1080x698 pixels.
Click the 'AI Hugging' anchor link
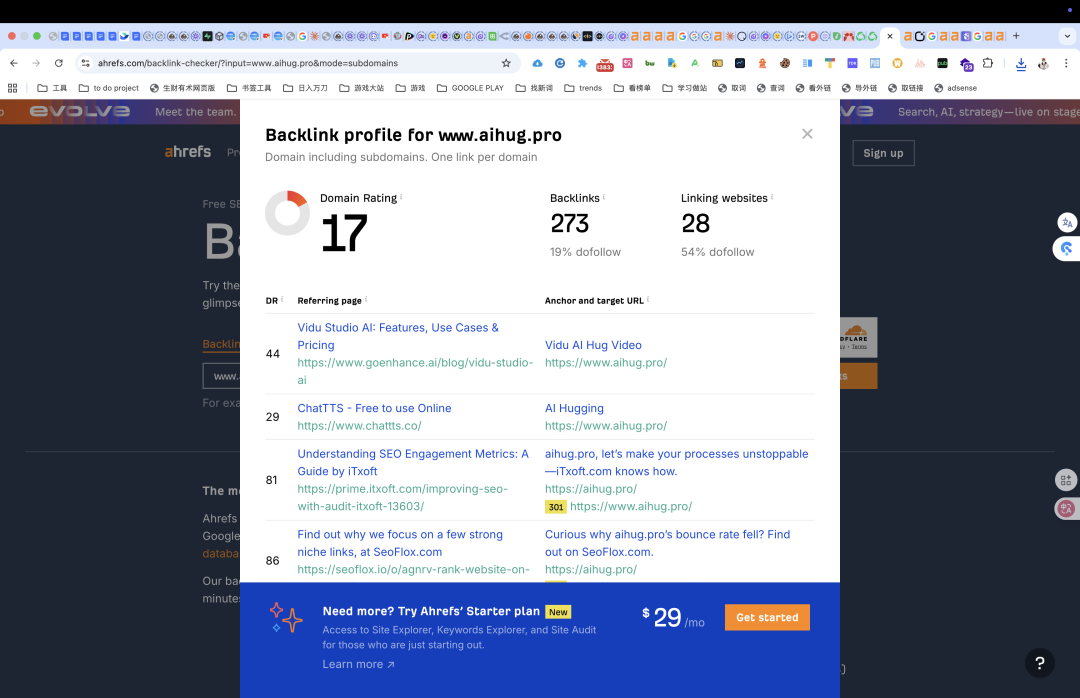(574, 408)
